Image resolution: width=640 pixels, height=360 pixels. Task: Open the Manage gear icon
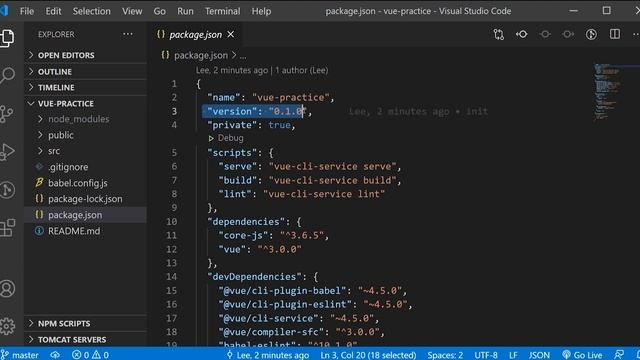click(x=7, y=326)
